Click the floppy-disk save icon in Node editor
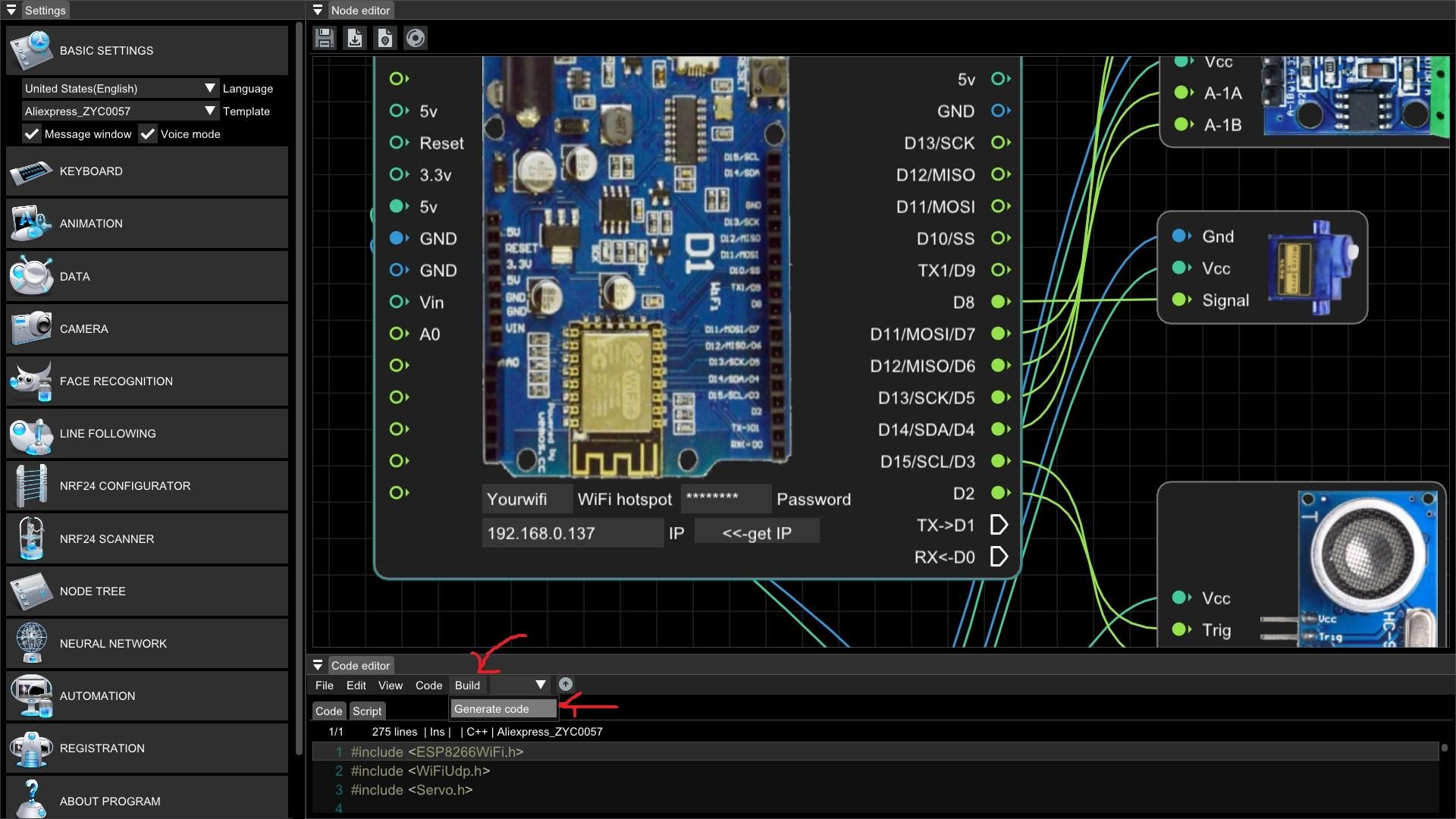This screenshot has width=1456, height=819. coord(325,38)
